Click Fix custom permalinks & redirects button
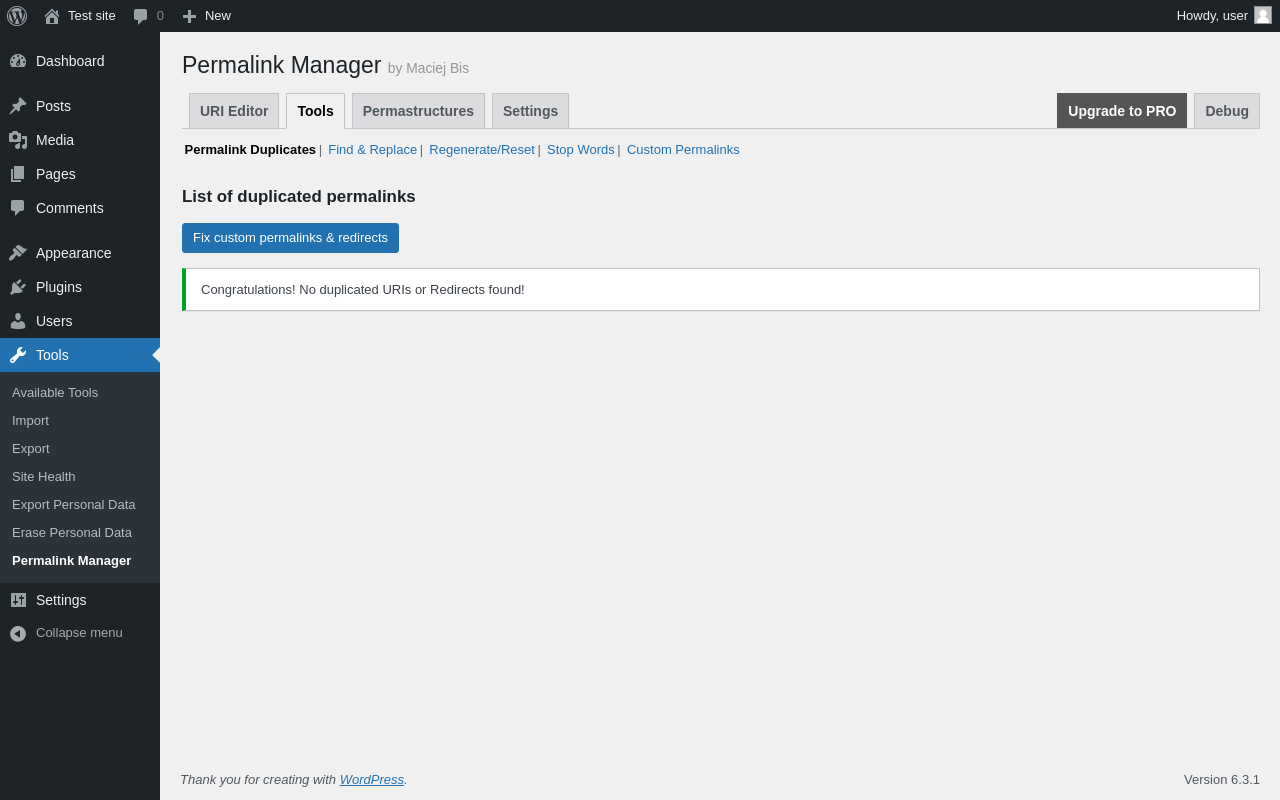This screenshot has height=800, width=1280. pyautogui.click(x=290, y=238)
